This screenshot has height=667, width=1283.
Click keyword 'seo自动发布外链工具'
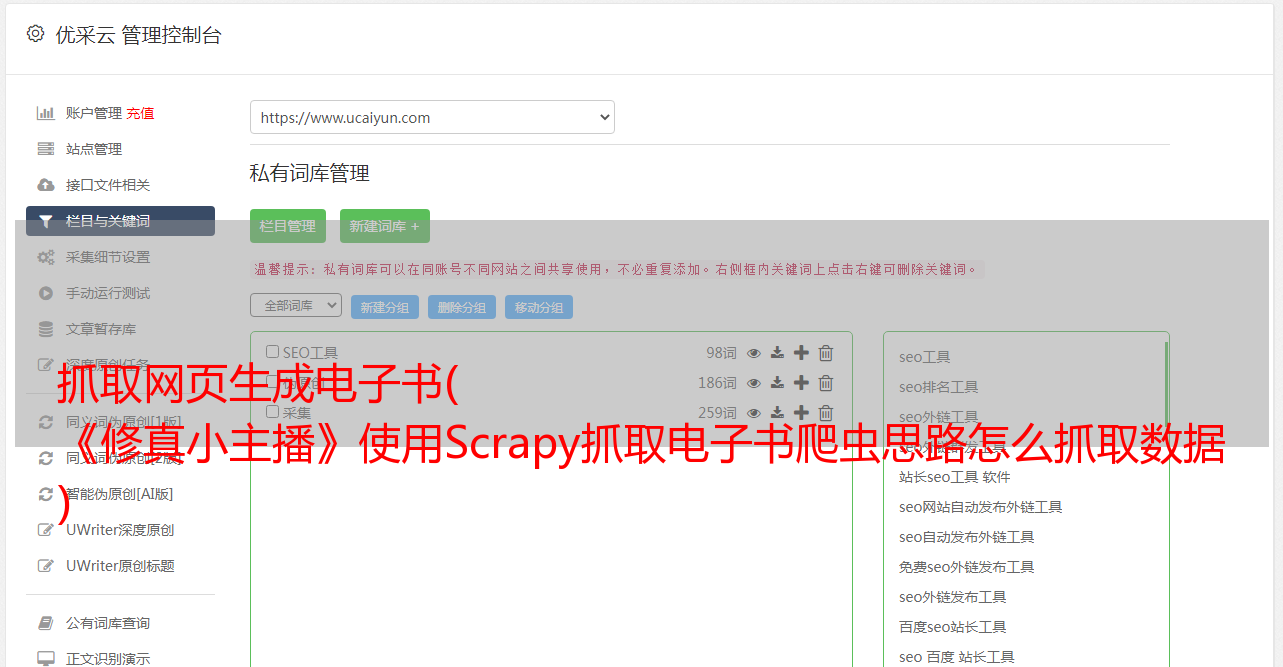[x=967, y=537]
